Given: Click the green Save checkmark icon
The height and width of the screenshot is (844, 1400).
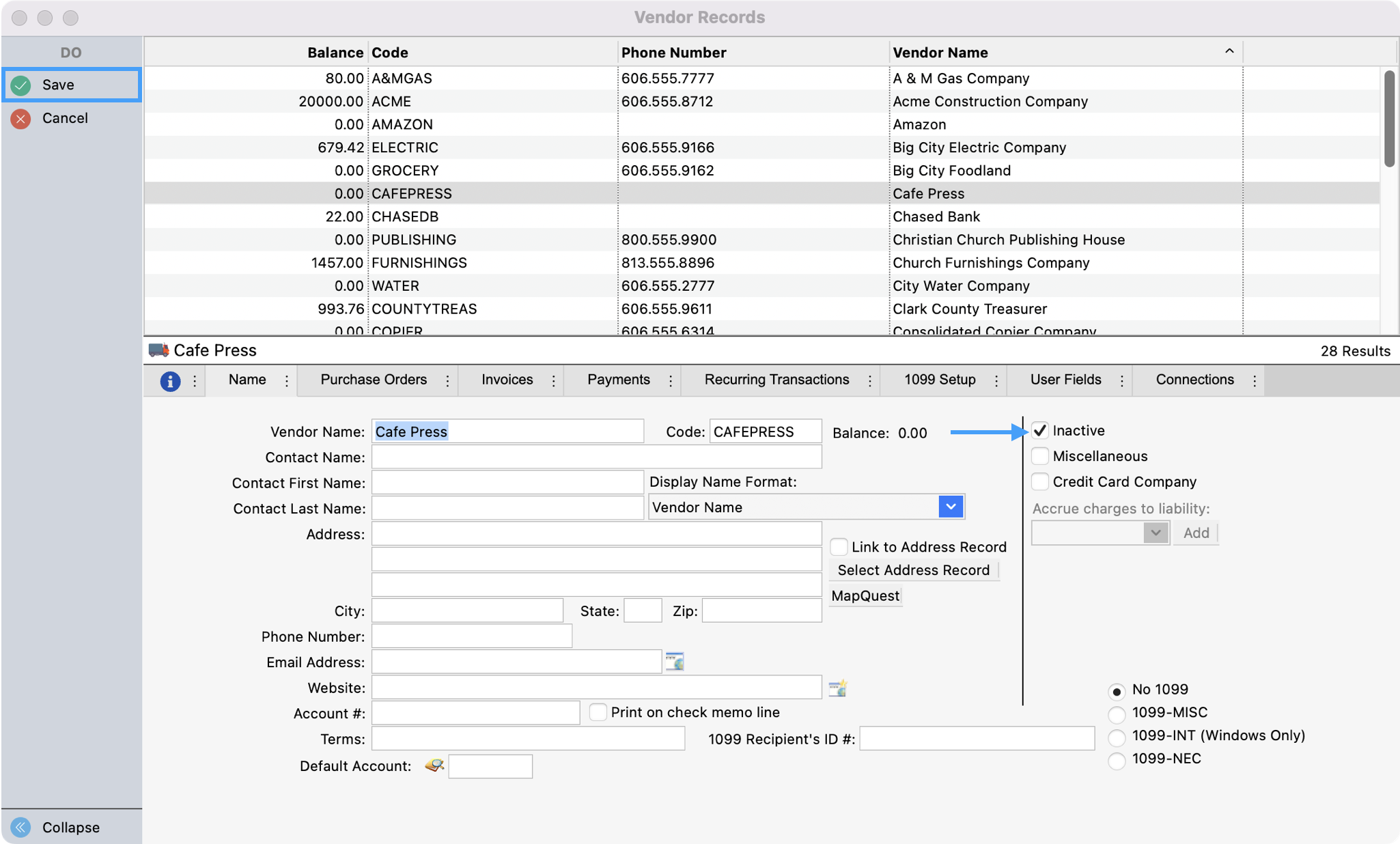Looking at the screenshot, I should tap(21, 85).
